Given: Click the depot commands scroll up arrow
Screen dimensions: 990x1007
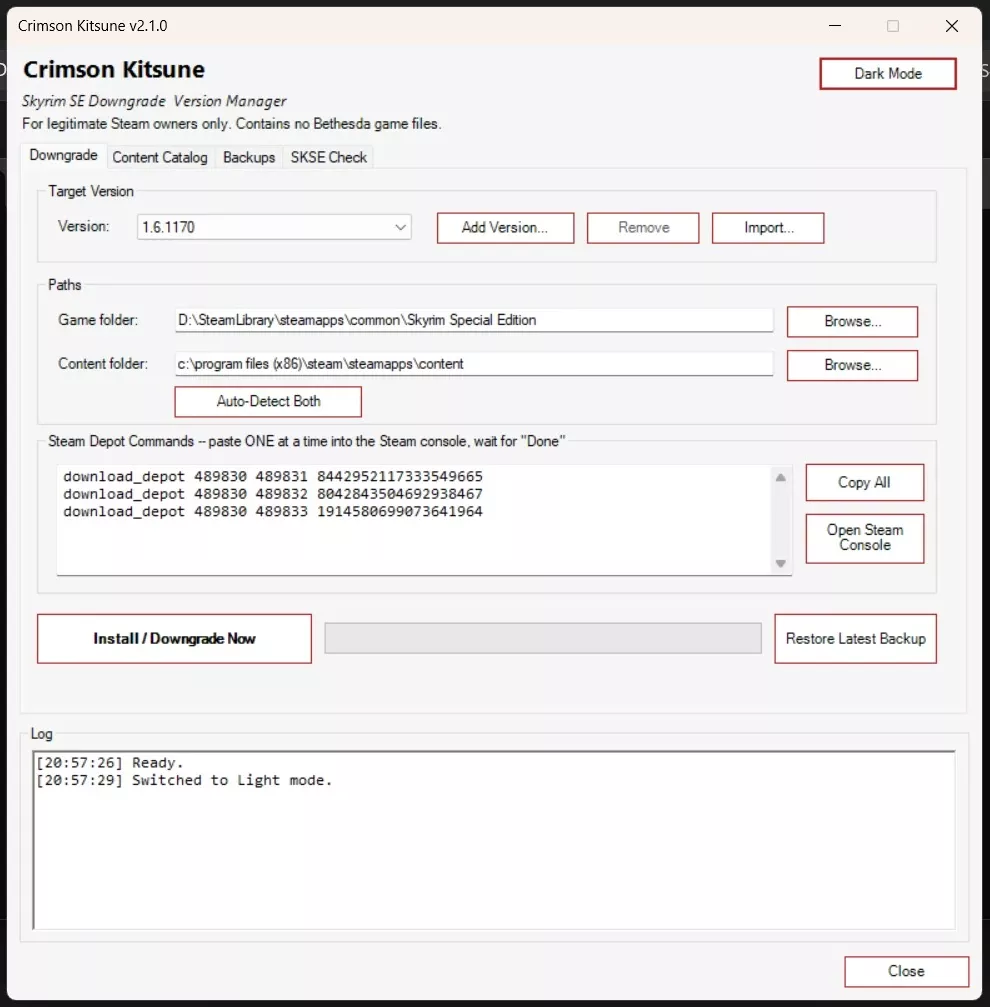Looking at the screenshot, I should (781, 477).
